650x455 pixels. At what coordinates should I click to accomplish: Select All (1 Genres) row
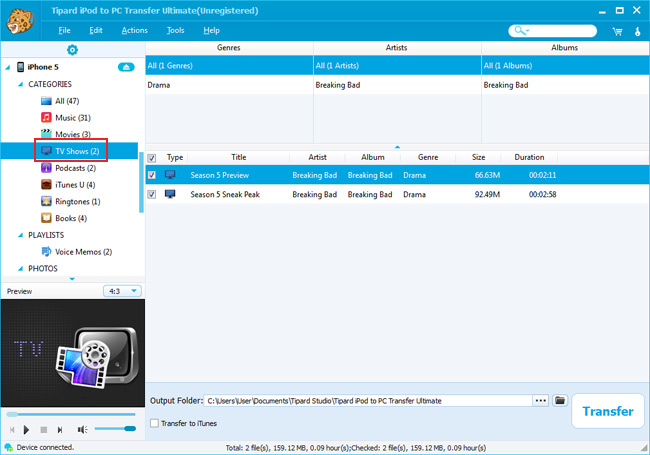coord(229,65)
